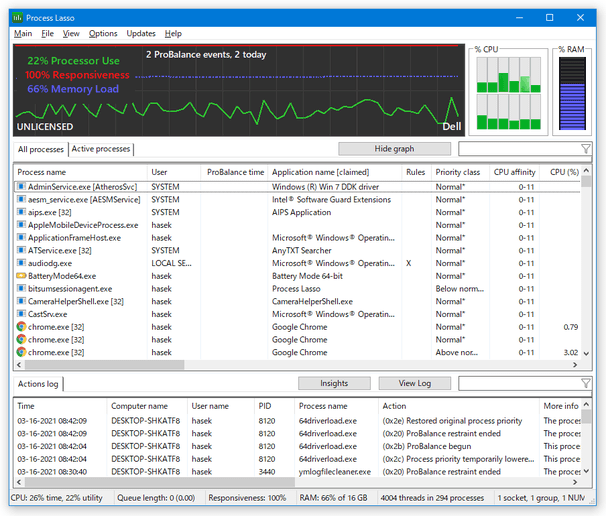Click process list horizontal scroll left arrow

pos(19,365)
